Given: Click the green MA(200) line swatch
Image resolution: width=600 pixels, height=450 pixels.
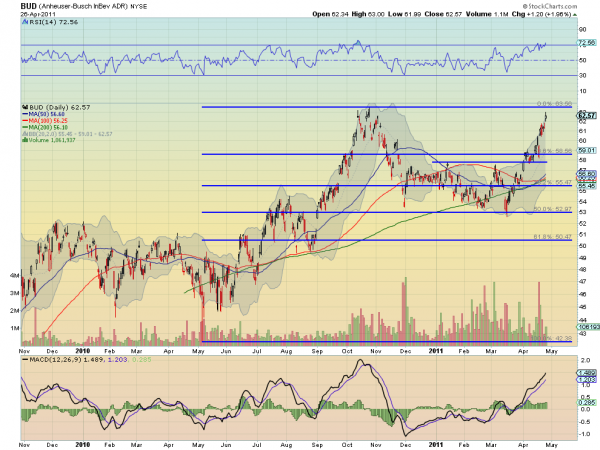Looking at the screenshot, I should (25, 127).
